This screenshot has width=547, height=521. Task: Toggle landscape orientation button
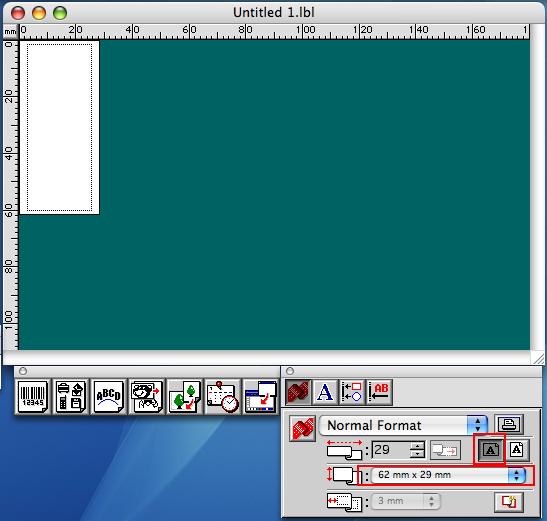click(x=490, y=449)
